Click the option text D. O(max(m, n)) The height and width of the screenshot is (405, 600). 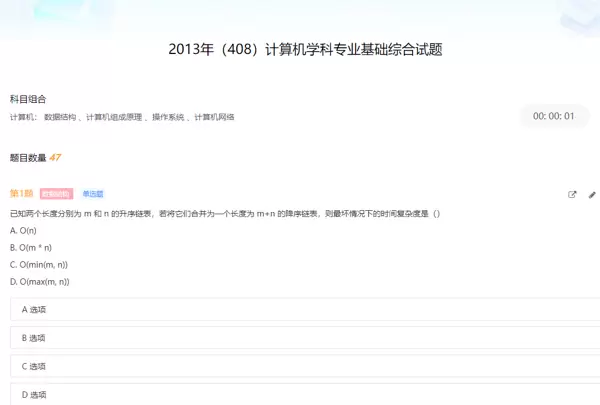point(39,282)
